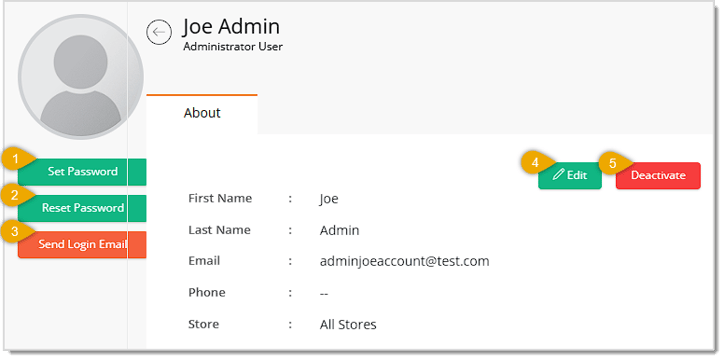Click the user avatar placeholder image
The height and width of the screenshot is (360, 724).
(x=81, y=77)
